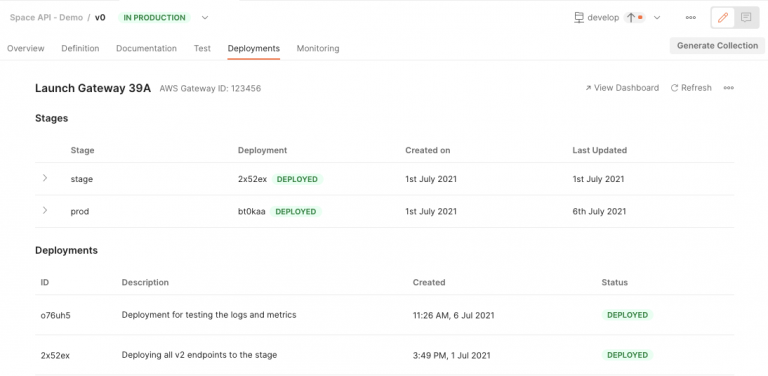Click deployment ID bt0kaa in prod row
Image resolution: width=768 pixels, height=376 pixels.
pyautogui.click(x=252, y=212)
